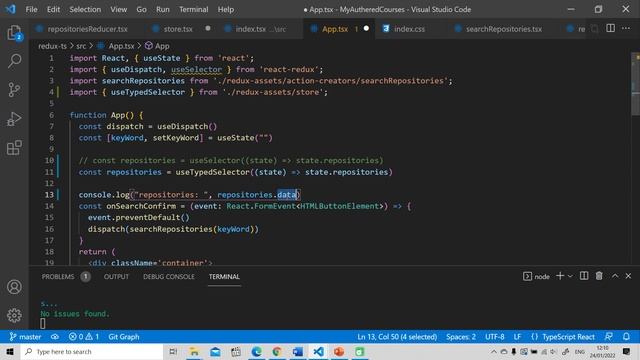Click src breadcrumb segment
The image size is (640, 360).
click(81, 46)
